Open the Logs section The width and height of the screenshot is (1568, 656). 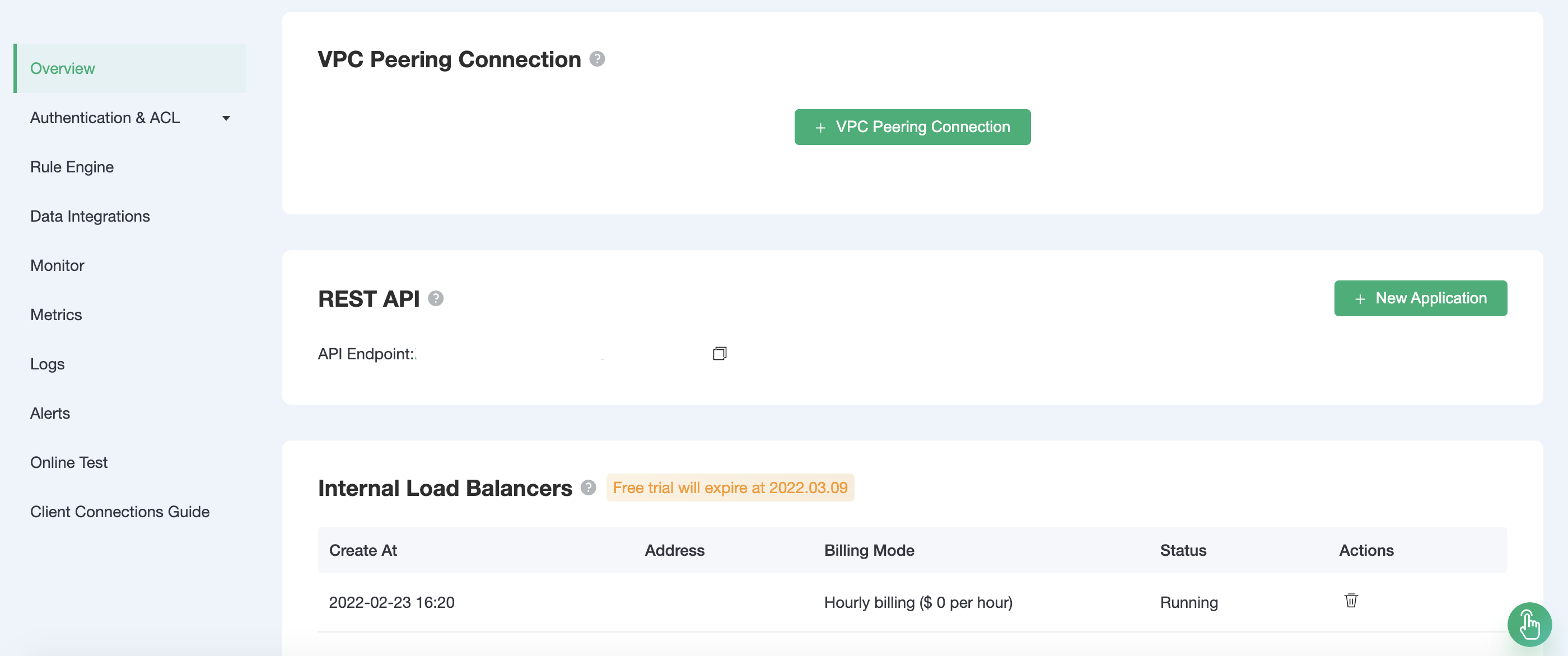(x=48, y=364)
